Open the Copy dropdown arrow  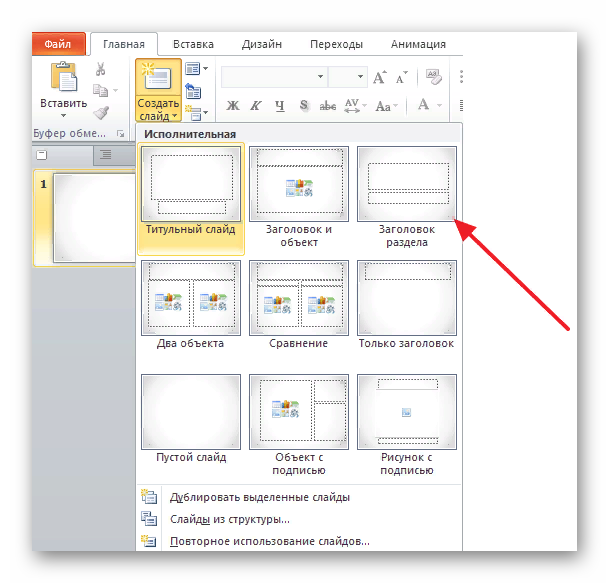[x=115, y=90]
